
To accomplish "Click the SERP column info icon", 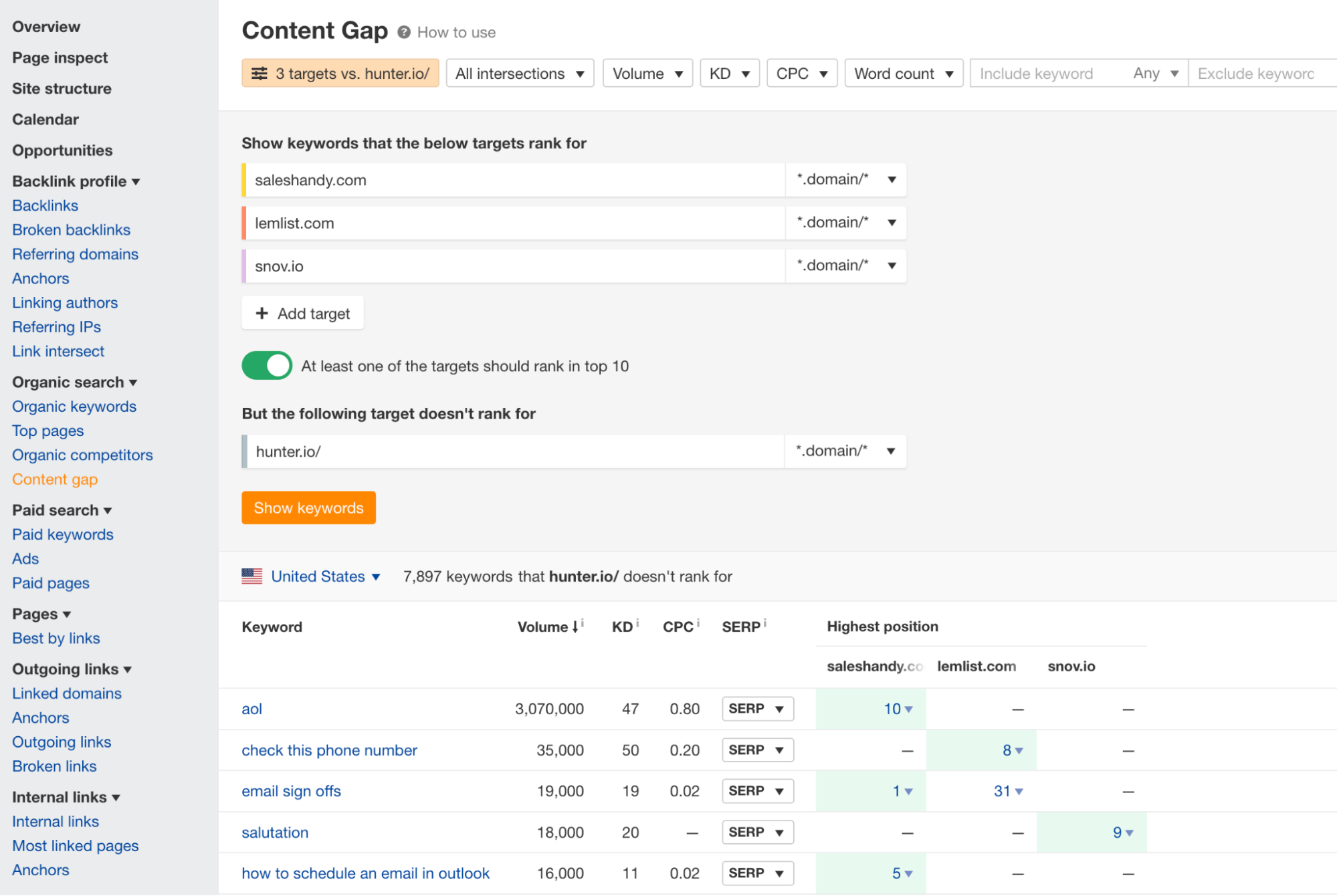I will click(x=765, y=623).
